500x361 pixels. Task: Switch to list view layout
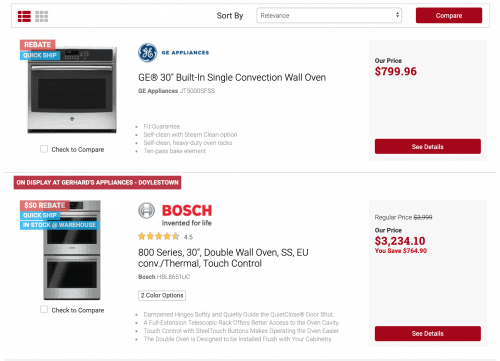click(24, 16)
